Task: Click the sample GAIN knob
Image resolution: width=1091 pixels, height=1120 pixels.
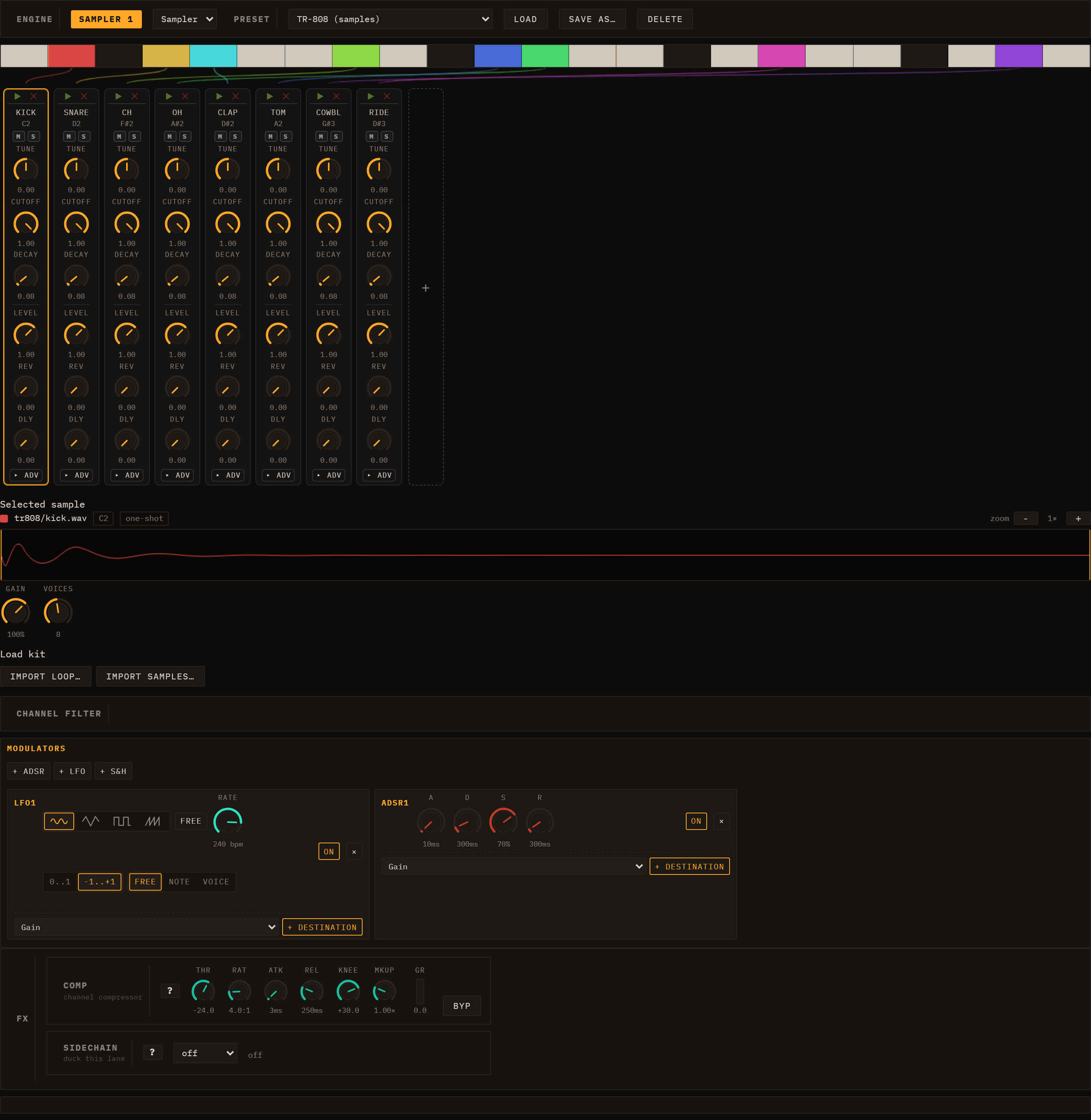Action: point(15,612)
